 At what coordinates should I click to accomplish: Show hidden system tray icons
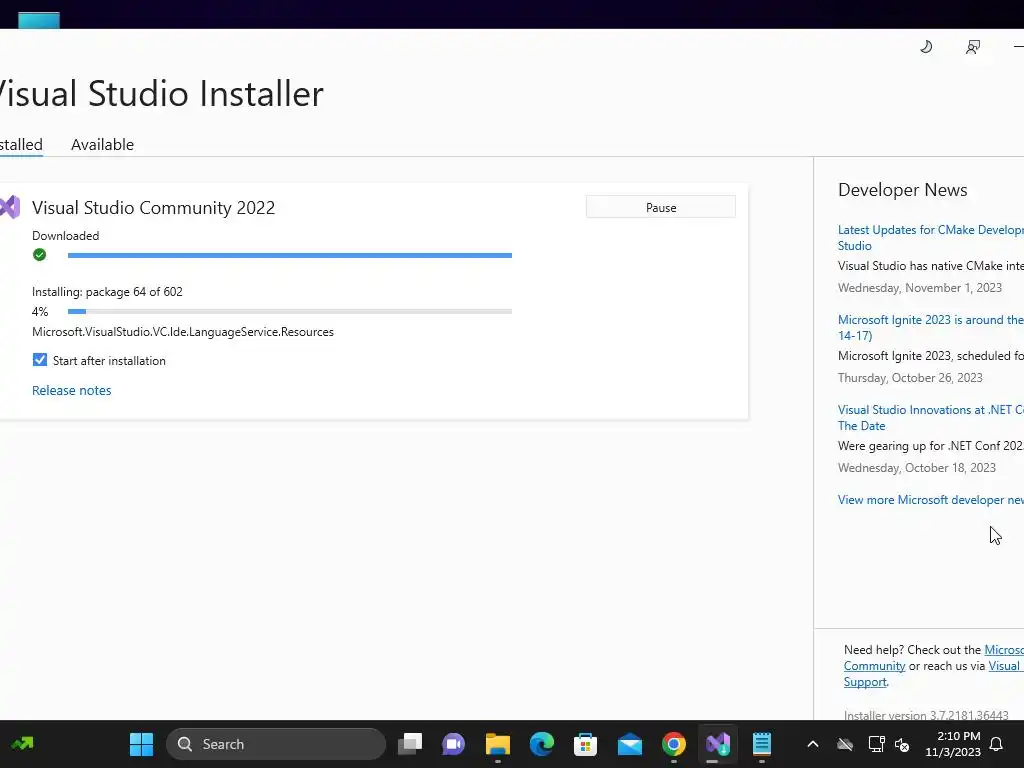coord(813,744)
